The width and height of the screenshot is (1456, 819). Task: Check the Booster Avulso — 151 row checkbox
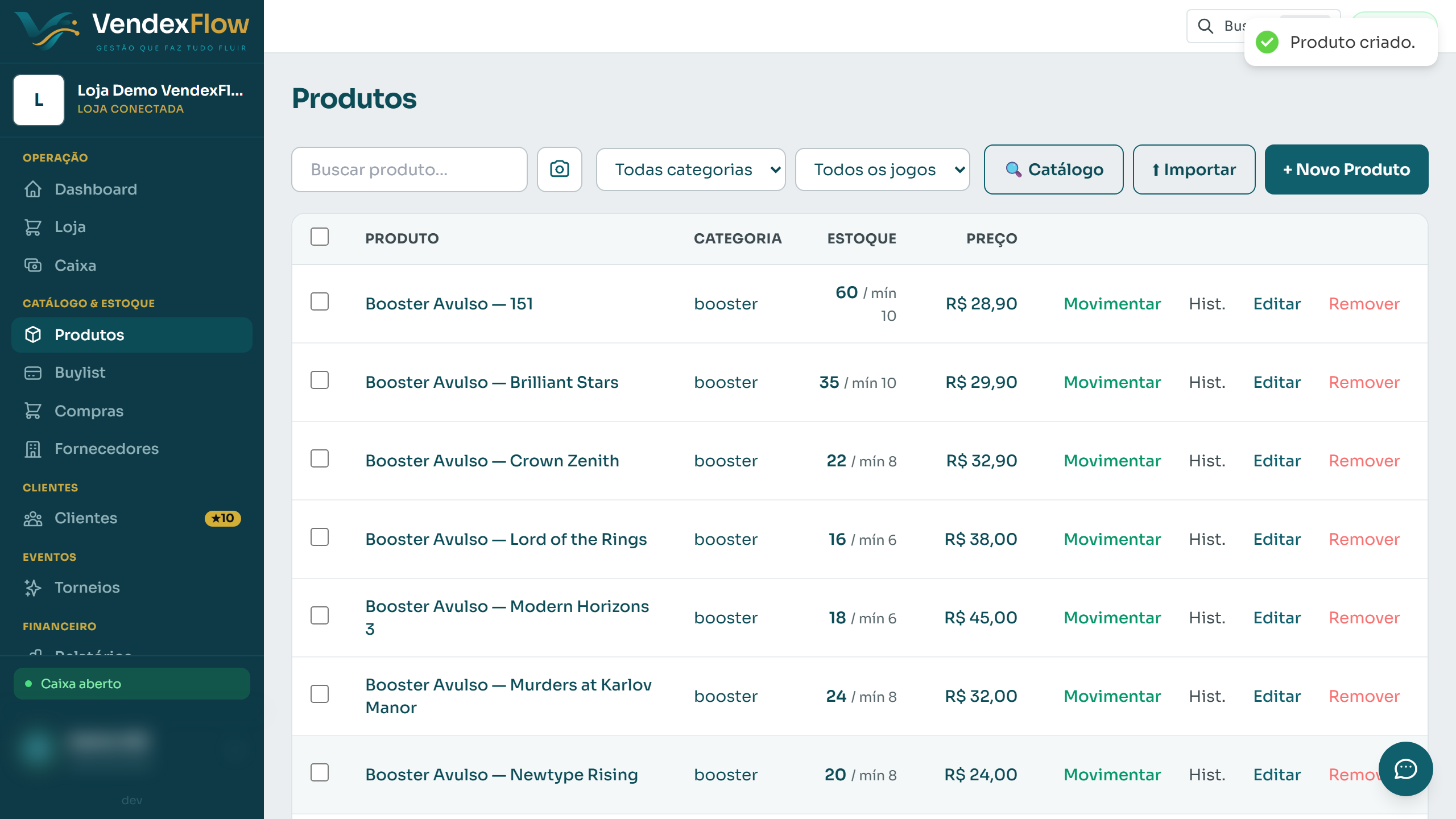320,301
